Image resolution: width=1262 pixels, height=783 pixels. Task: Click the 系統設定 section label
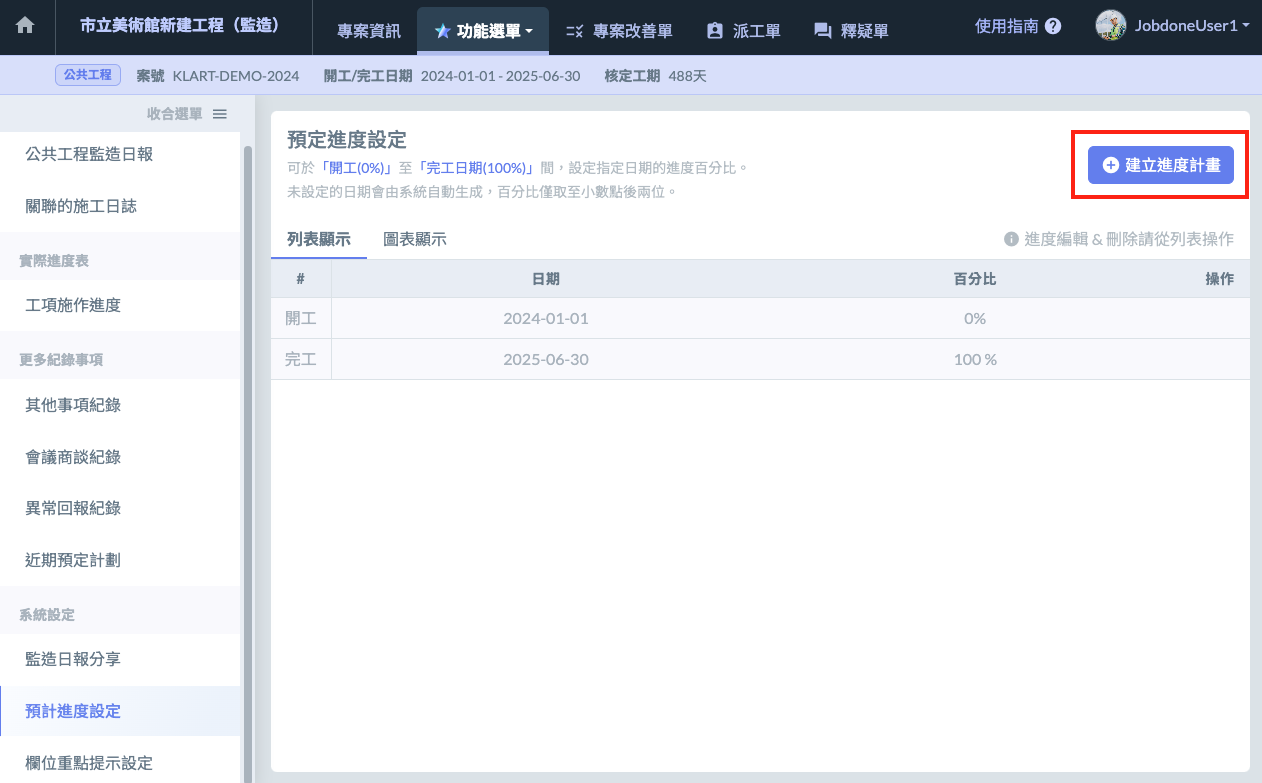pyautogui.click(x=47, y=614)
